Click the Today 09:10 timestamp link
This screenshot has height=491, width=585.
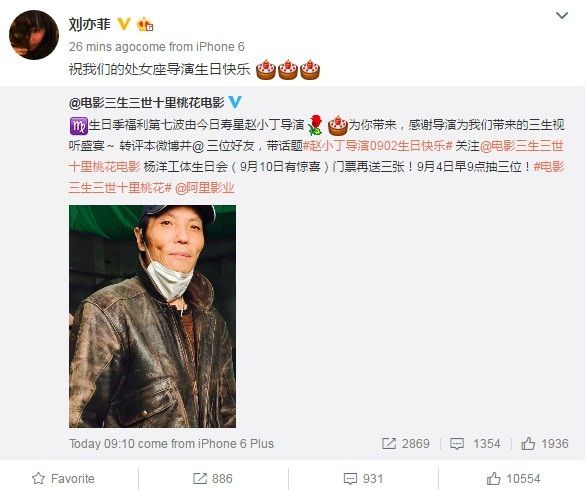(x=101, y=444)
